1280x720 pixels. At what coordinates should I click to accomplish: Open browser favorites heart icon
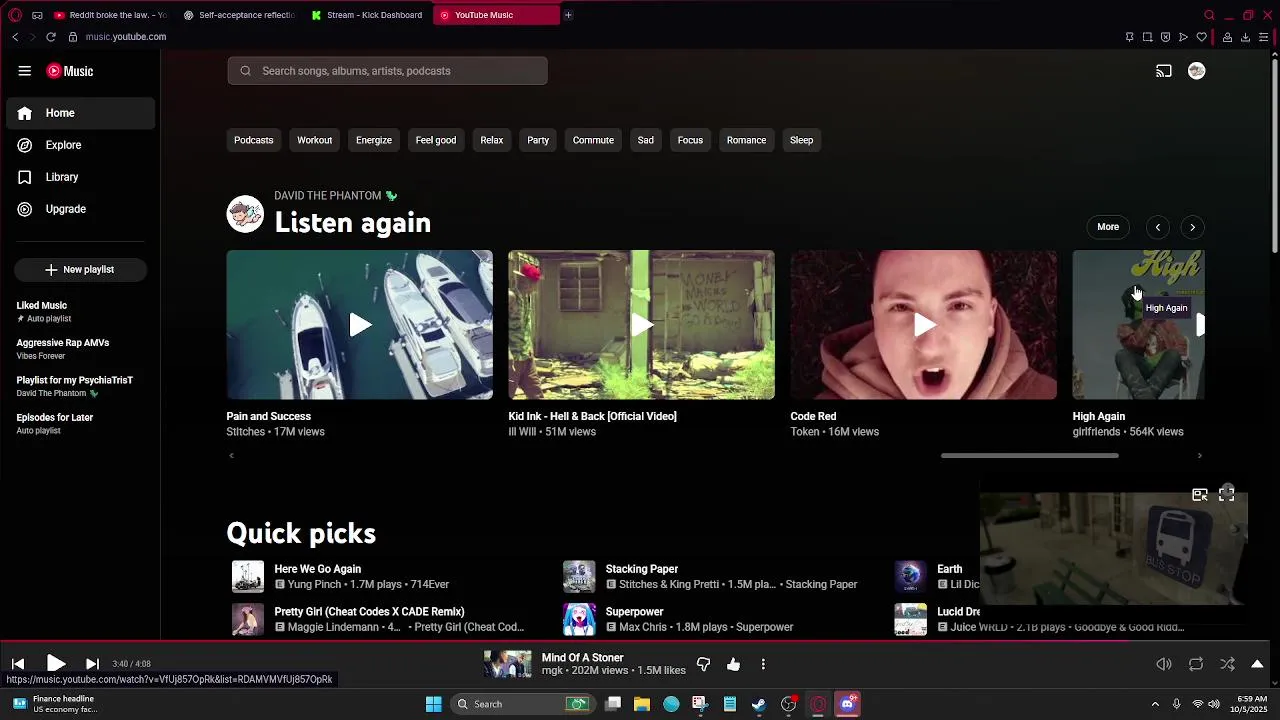pos(1202,37)
